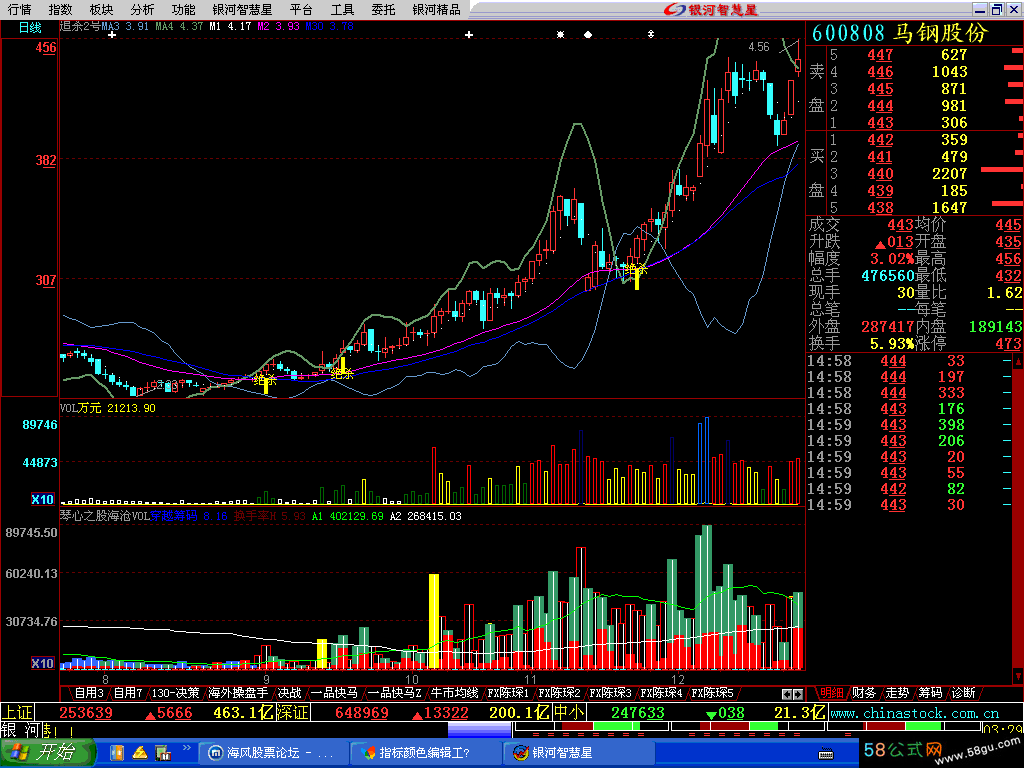Image resolution: width=1024 pixels, height=768 pixels.
Task: Click the 深证 index label
Action: pos(292,712)
